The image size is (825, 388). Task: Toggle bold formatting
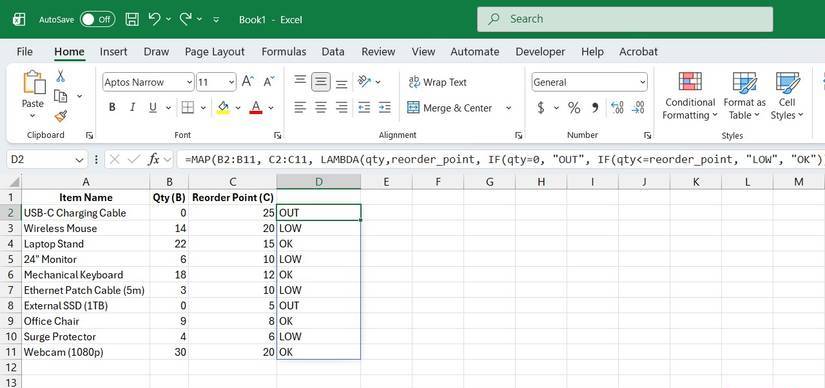coord(112,108)
